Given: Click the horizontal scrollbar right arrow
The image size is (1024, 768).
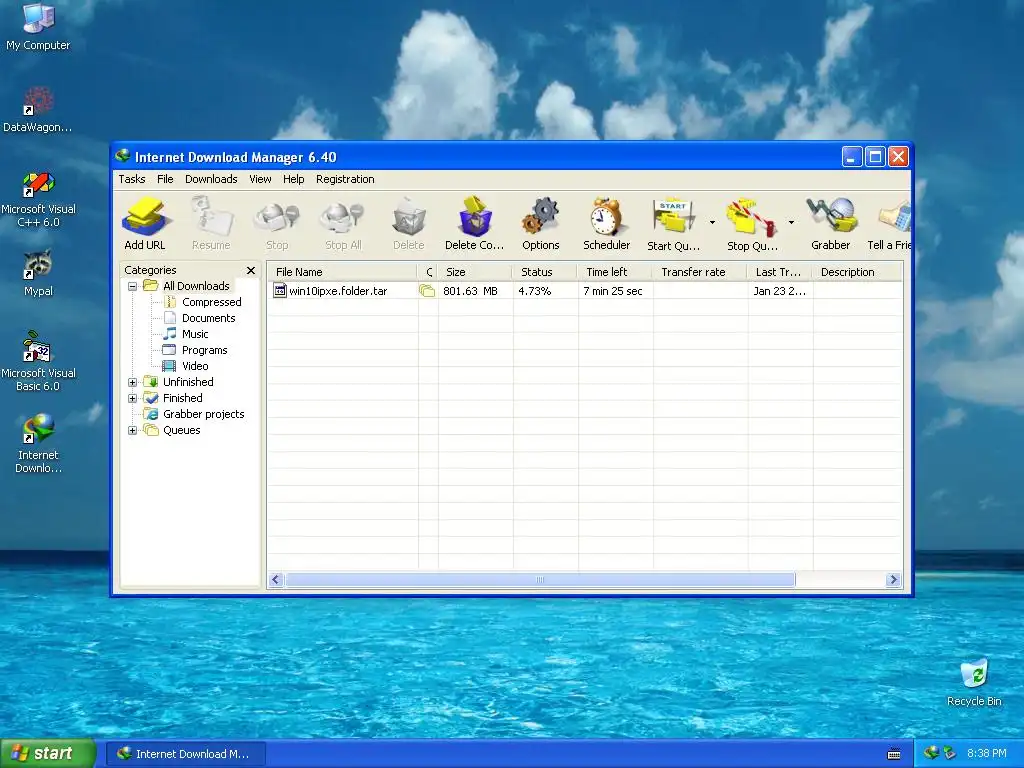Looking at the screenshot, I should (x=893, y=580).
